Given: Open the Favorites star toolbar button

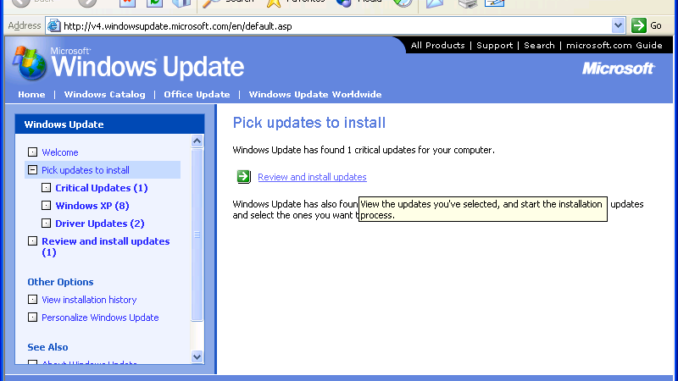Looking at the screenshot, I should pyautogui.click(x=295, y=3).
